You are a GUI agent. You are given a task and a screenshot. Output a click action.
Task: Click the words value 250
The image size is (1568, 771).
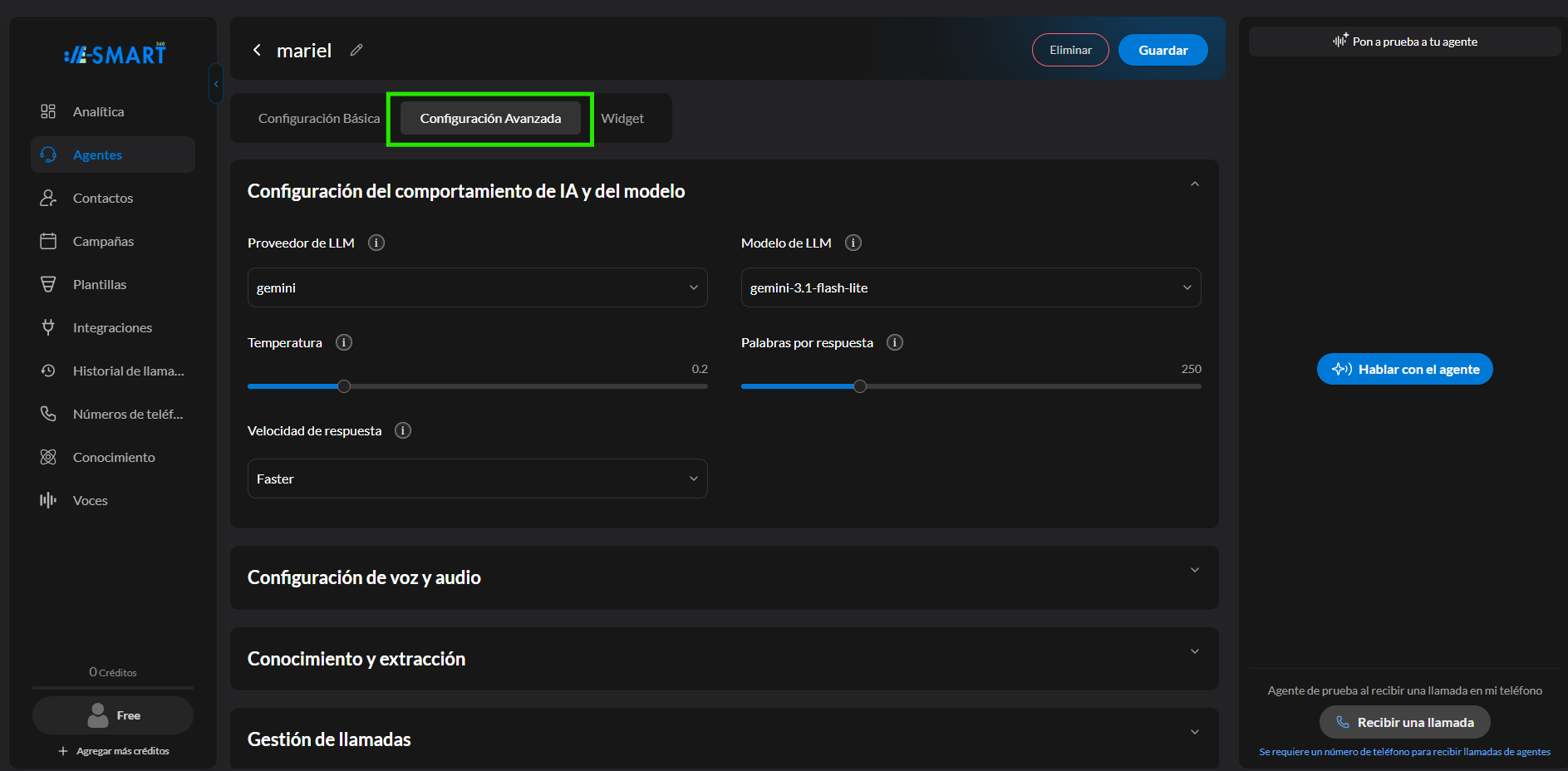click(x=1192, y=369)
